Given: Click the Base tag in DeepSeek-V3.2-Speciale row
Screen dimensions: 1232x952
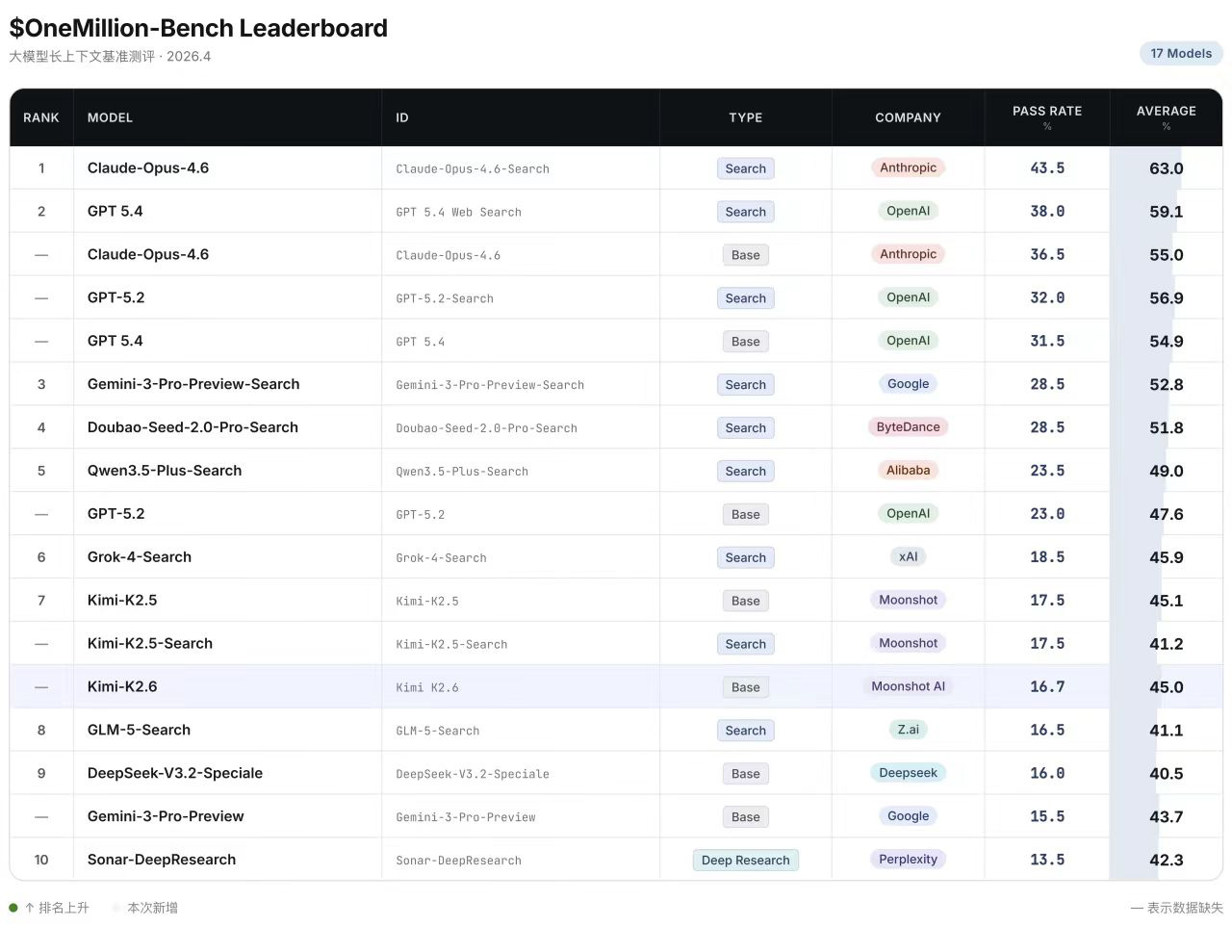Looking at the screenshot, I should (745, 773).
